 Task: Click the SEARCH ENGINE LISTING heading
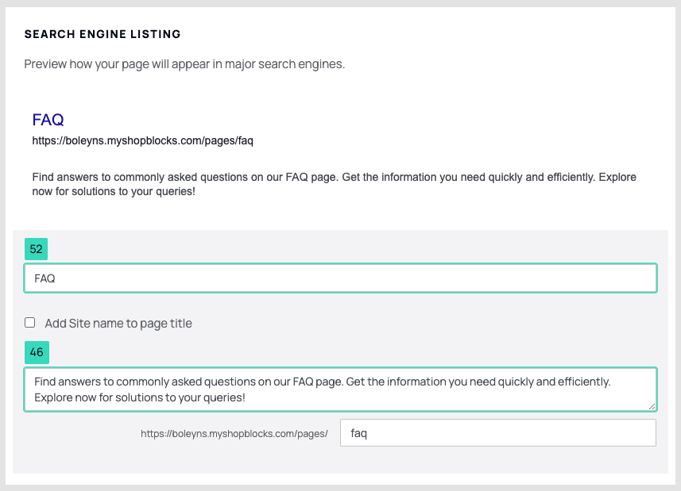(x=102, y=34)
